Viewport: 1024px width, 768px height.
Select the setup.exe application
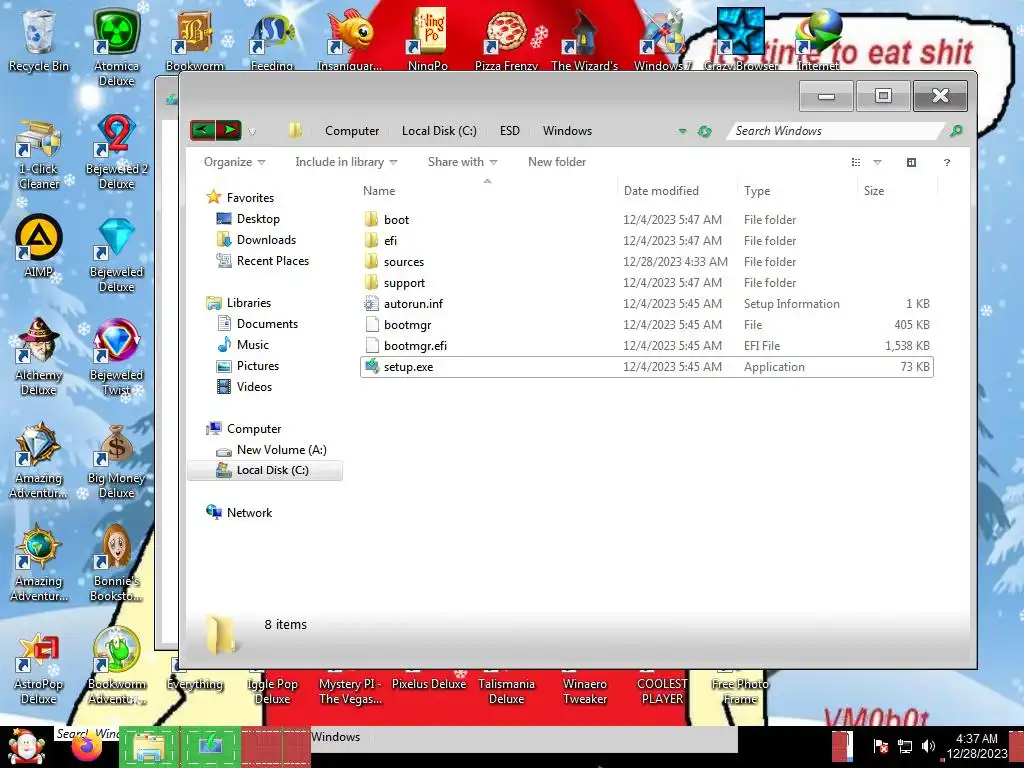coord(647,366)
